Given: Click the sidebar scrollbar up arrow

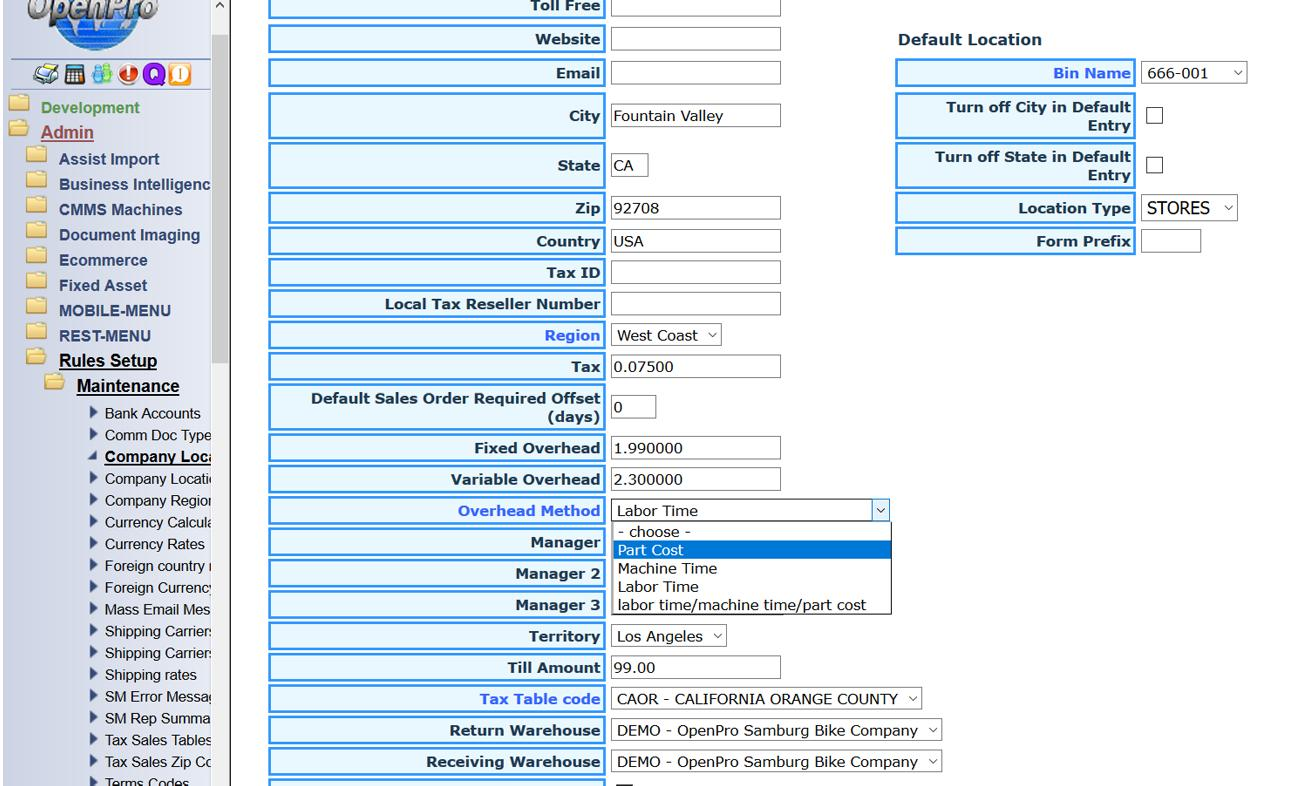Looking at the screenshot, I should coord(220,6).
